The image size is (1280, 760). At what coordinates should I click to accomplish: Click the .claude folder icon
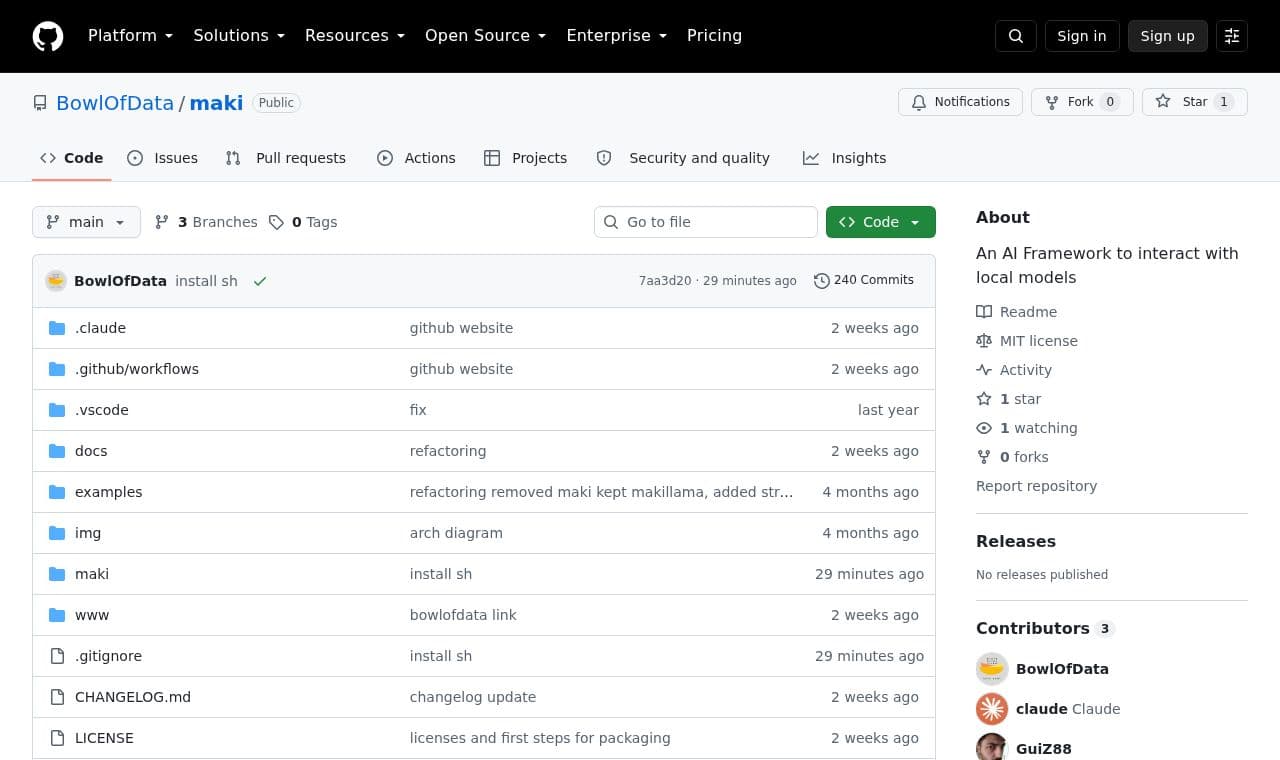tap(57, 328)
